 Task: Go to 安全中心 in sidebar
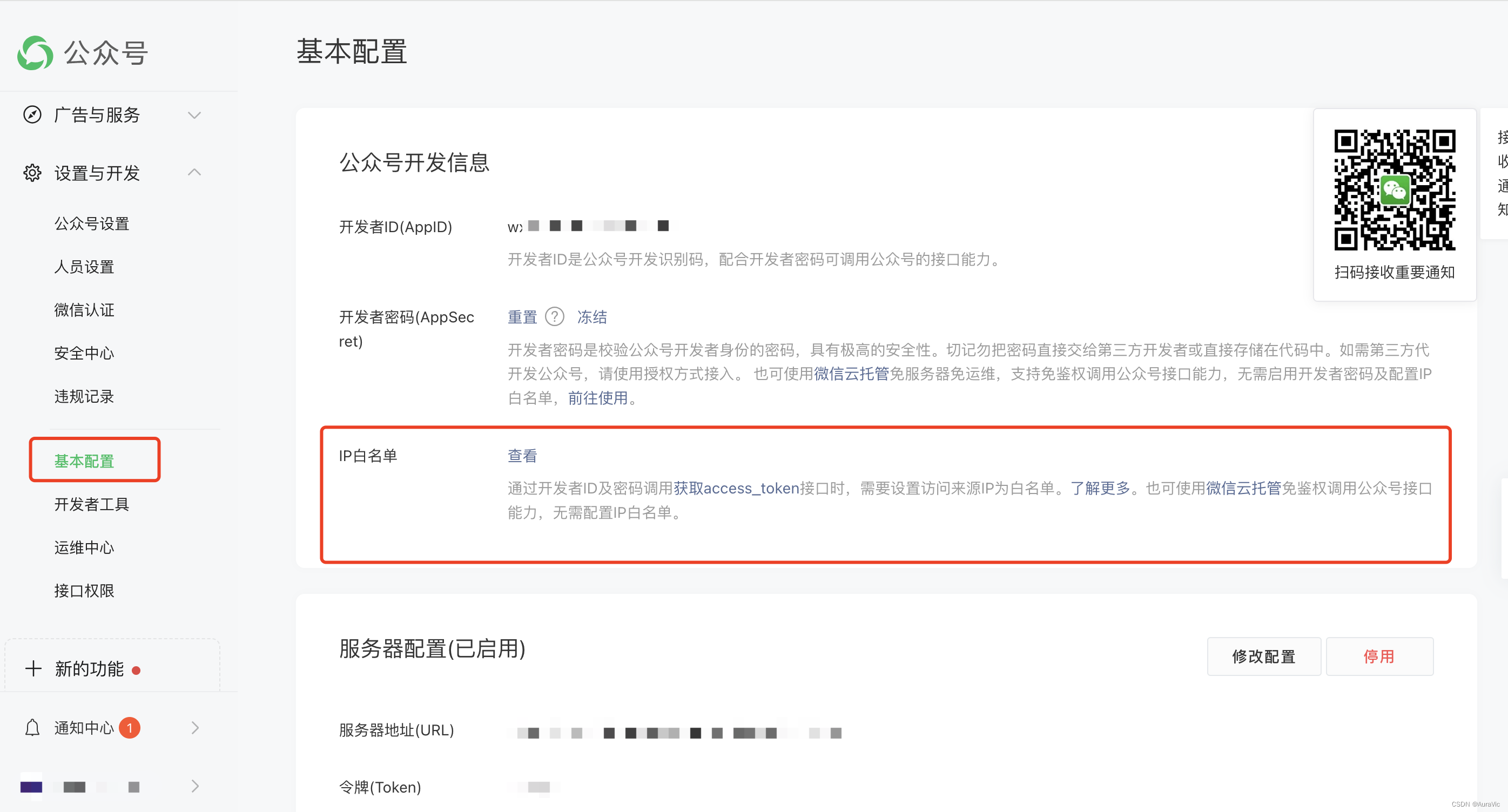click(x=84, y=353)
